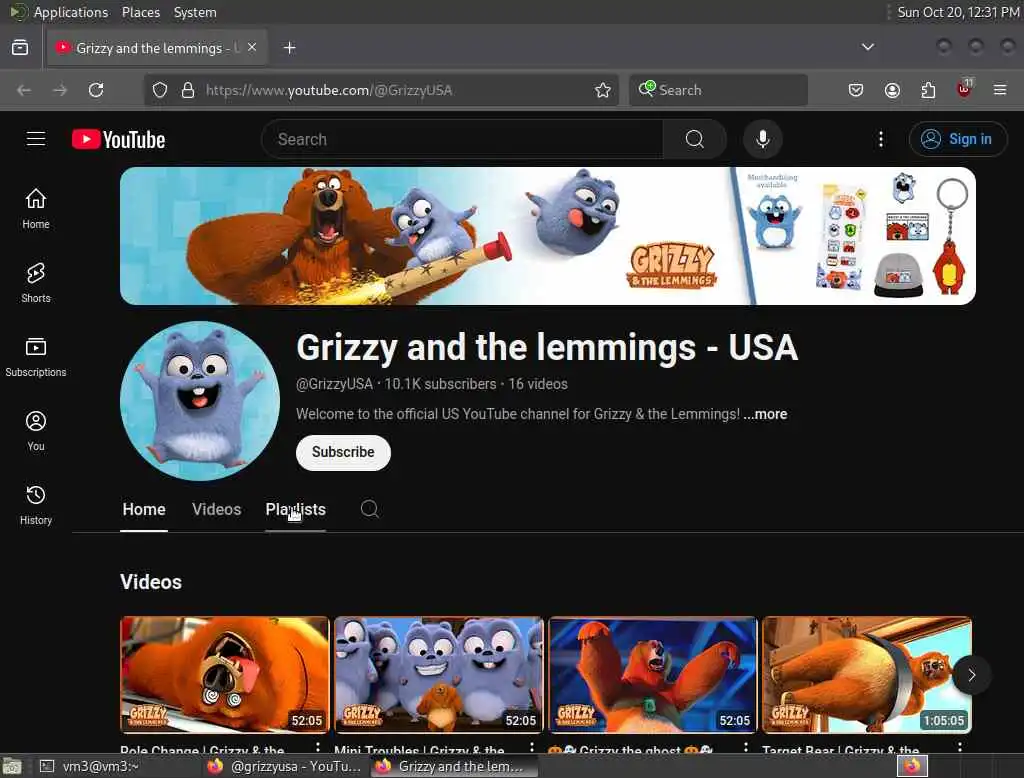Expand channel description with ...more

(765, 414)
